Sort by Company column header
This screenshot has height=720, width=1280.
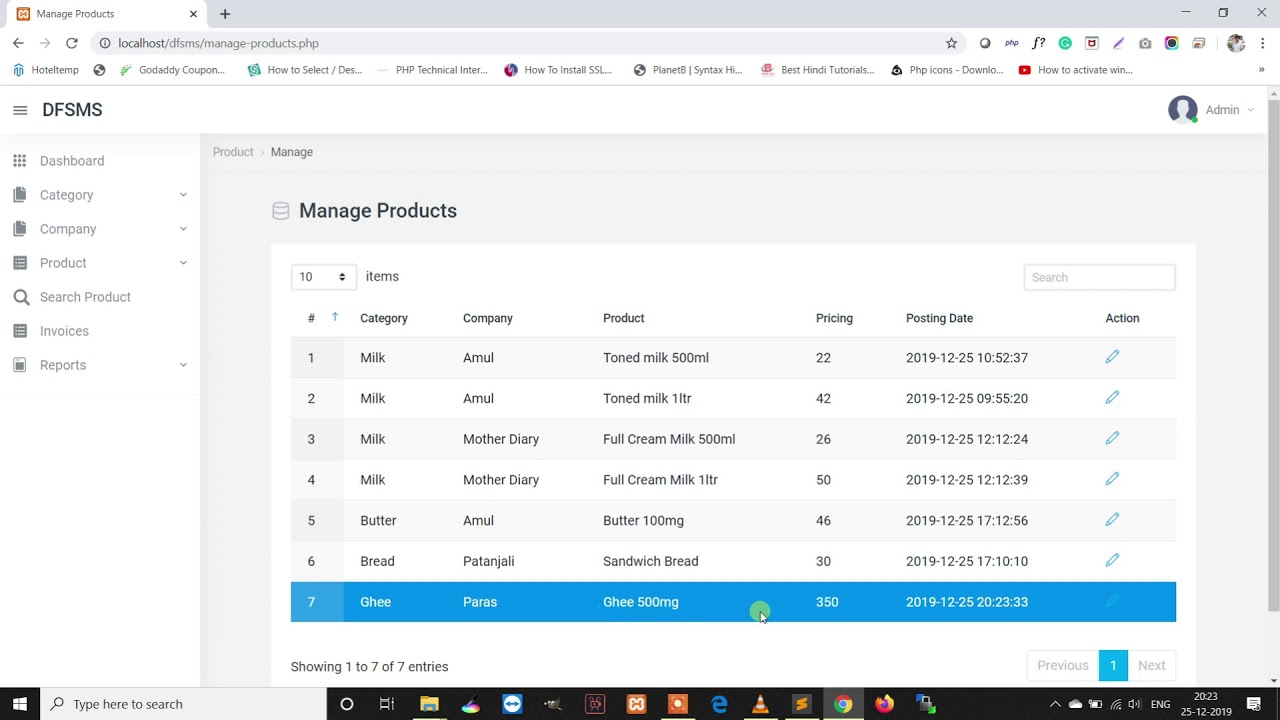click(x=488, y=318)
